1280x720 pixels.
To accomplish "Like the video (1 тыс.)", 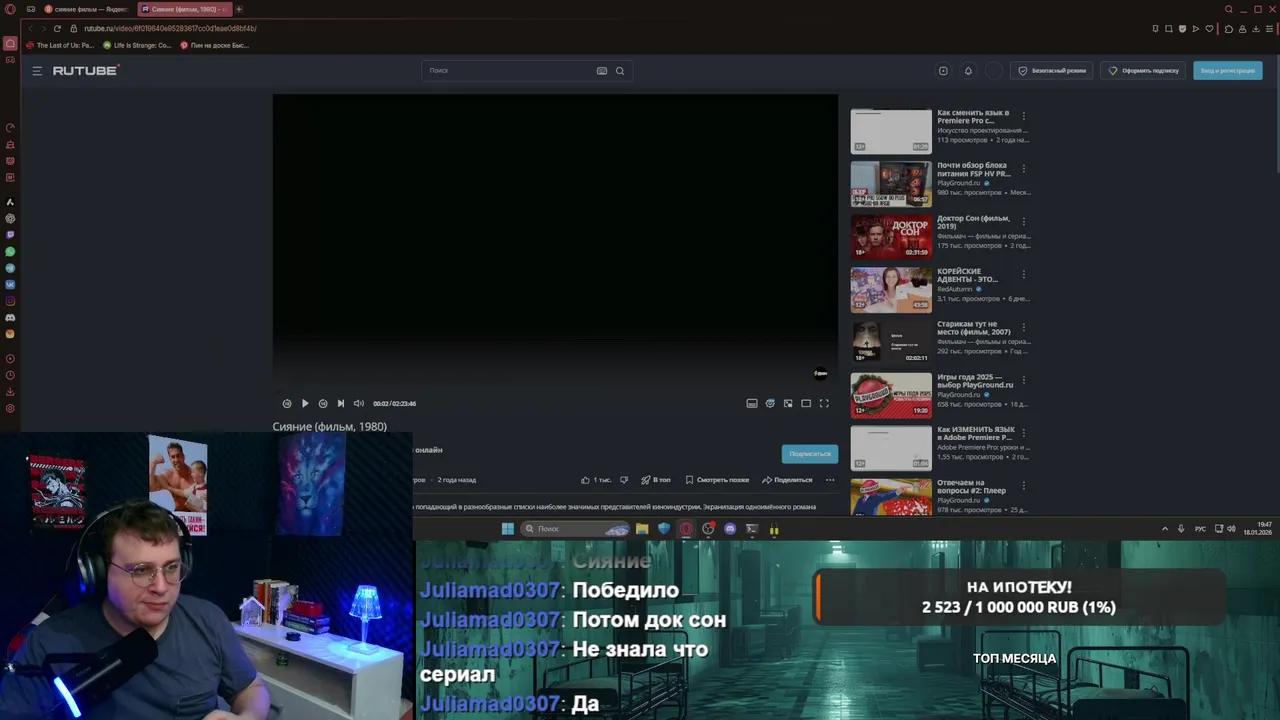I will [x=596, y=480].
